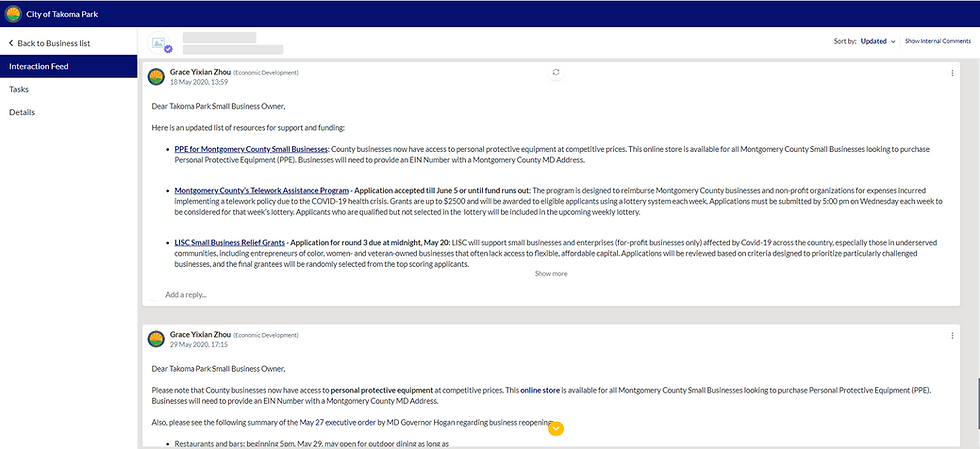Select the 29 May 2020, 17:15 timestamp
The width and height of the screenshot is (980, 449).
199,345
